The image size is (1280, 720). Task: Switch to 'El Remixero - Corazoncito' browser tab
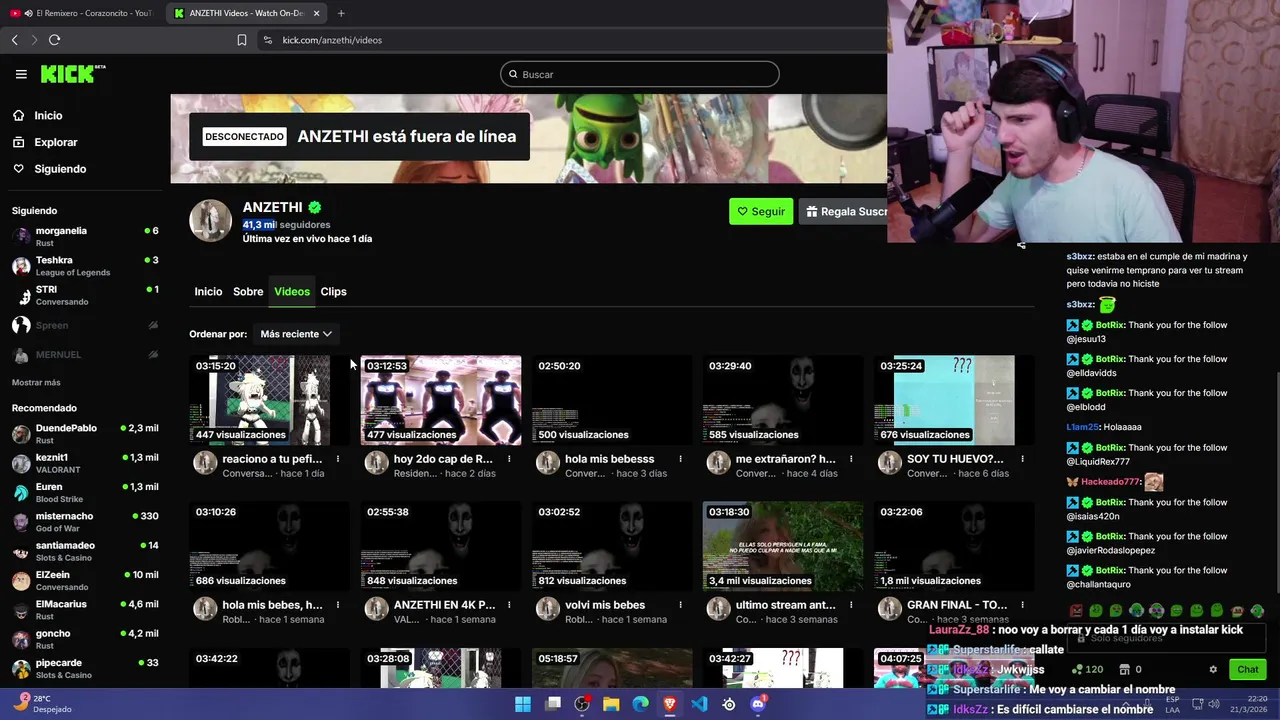click(80, 13)
